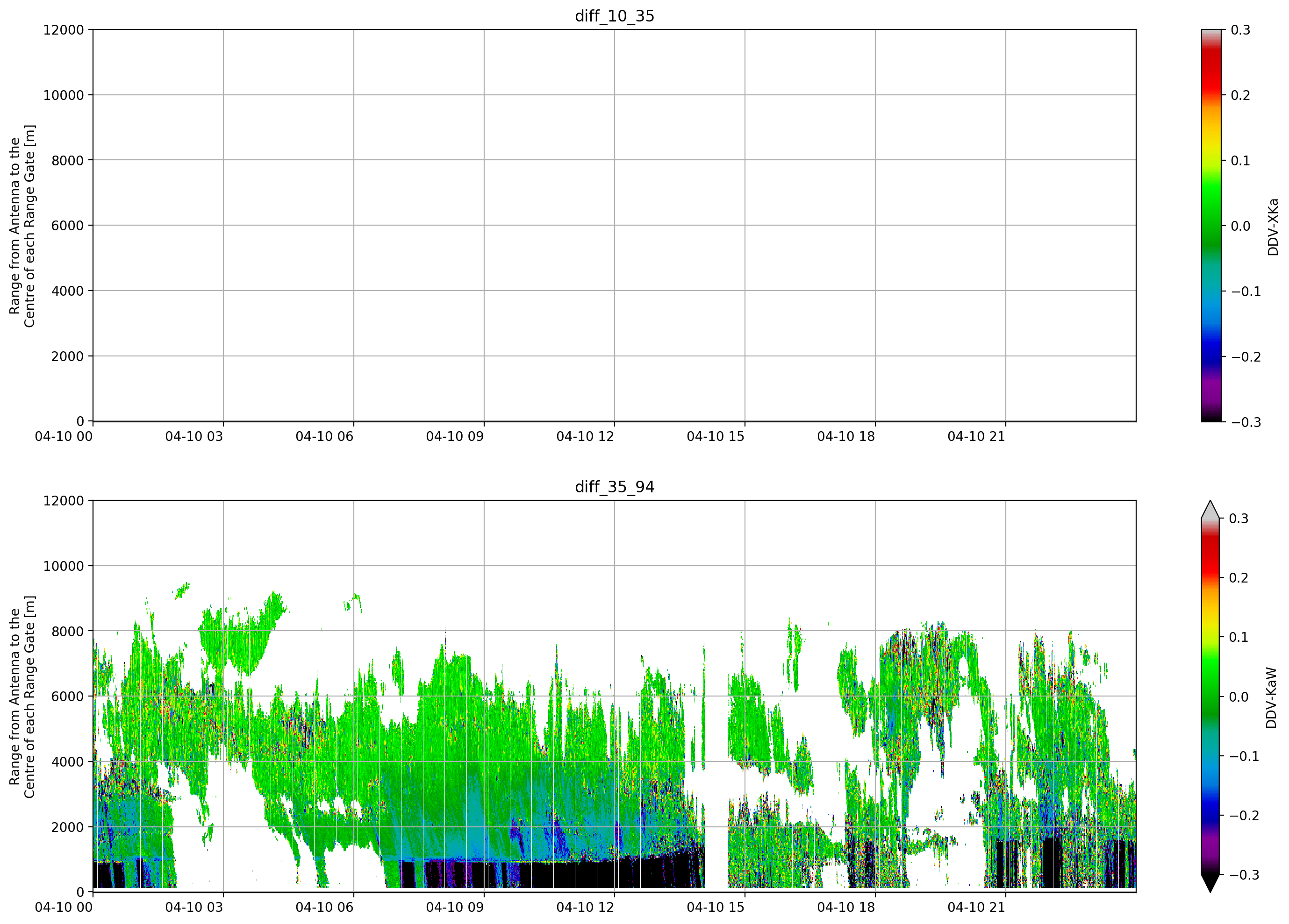Image resolution: width=1289 pixels, height=924 pixels.
Task: Click the 04-10 12 tick label on top plot
Action: pos(586,436)
